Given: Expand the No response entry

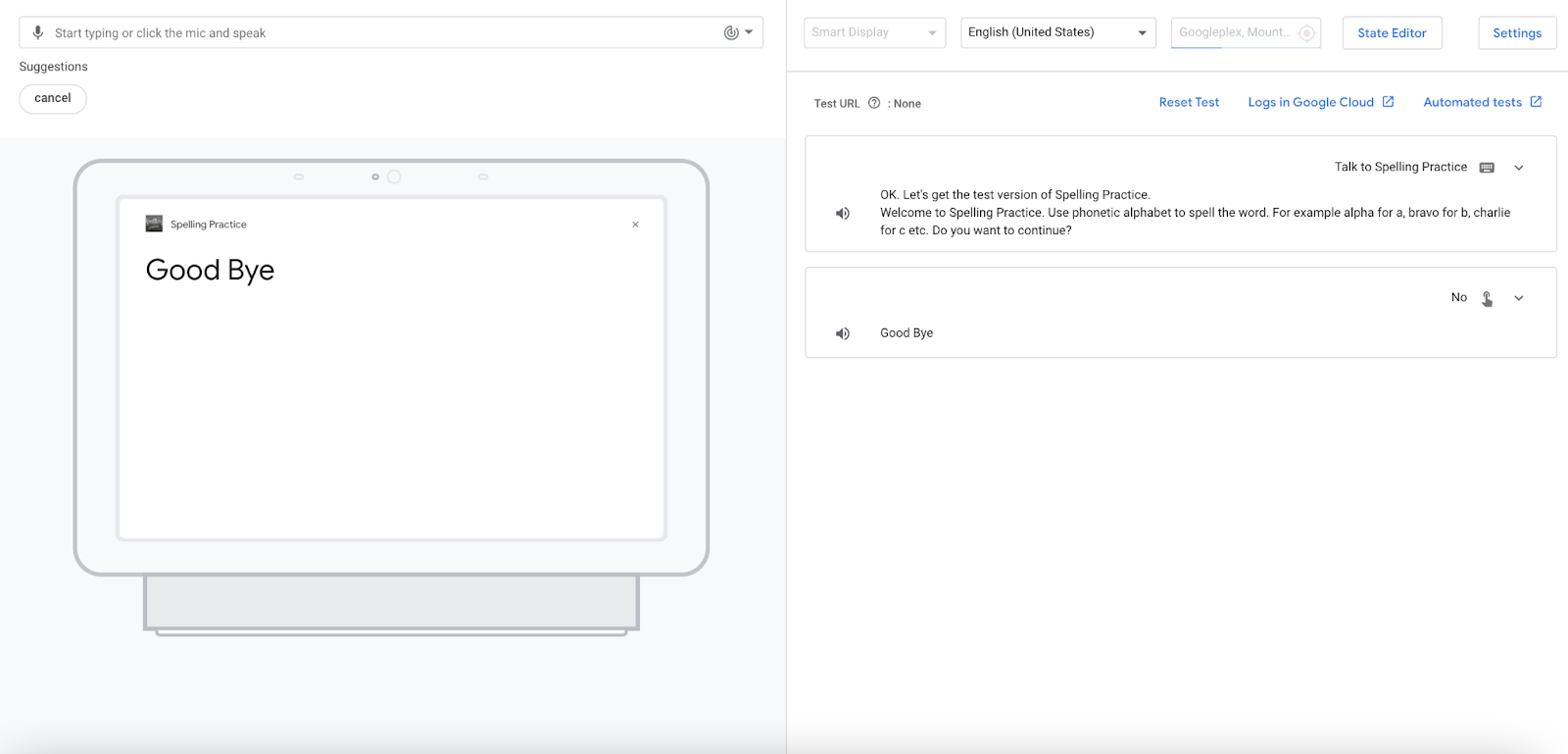Looking at the screenshot, I should 1519,298.
